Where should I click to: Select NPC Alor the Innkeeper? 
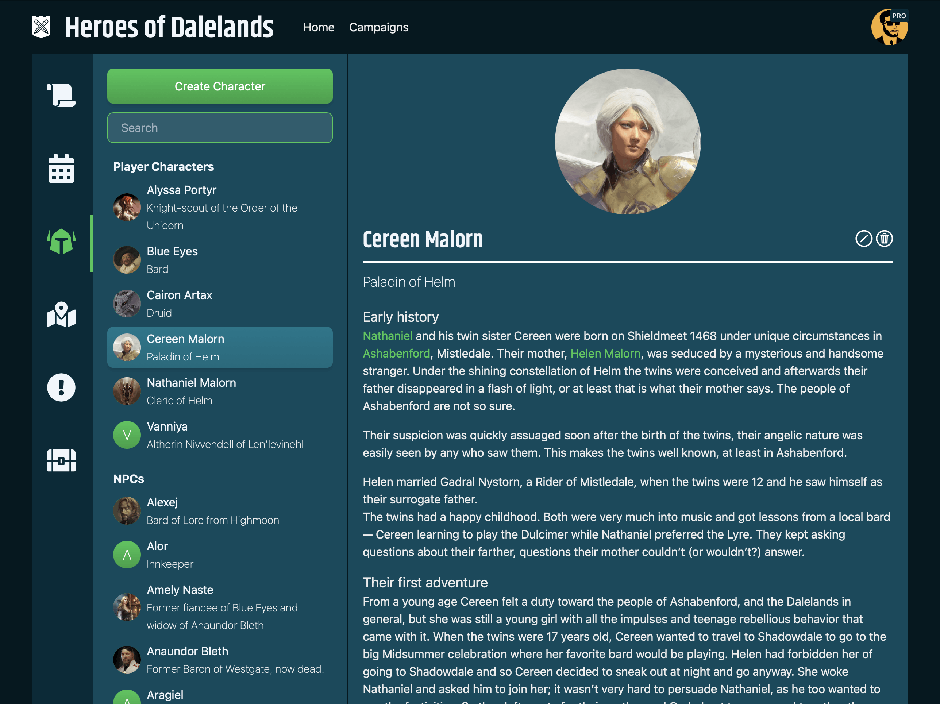click(219, 555)
